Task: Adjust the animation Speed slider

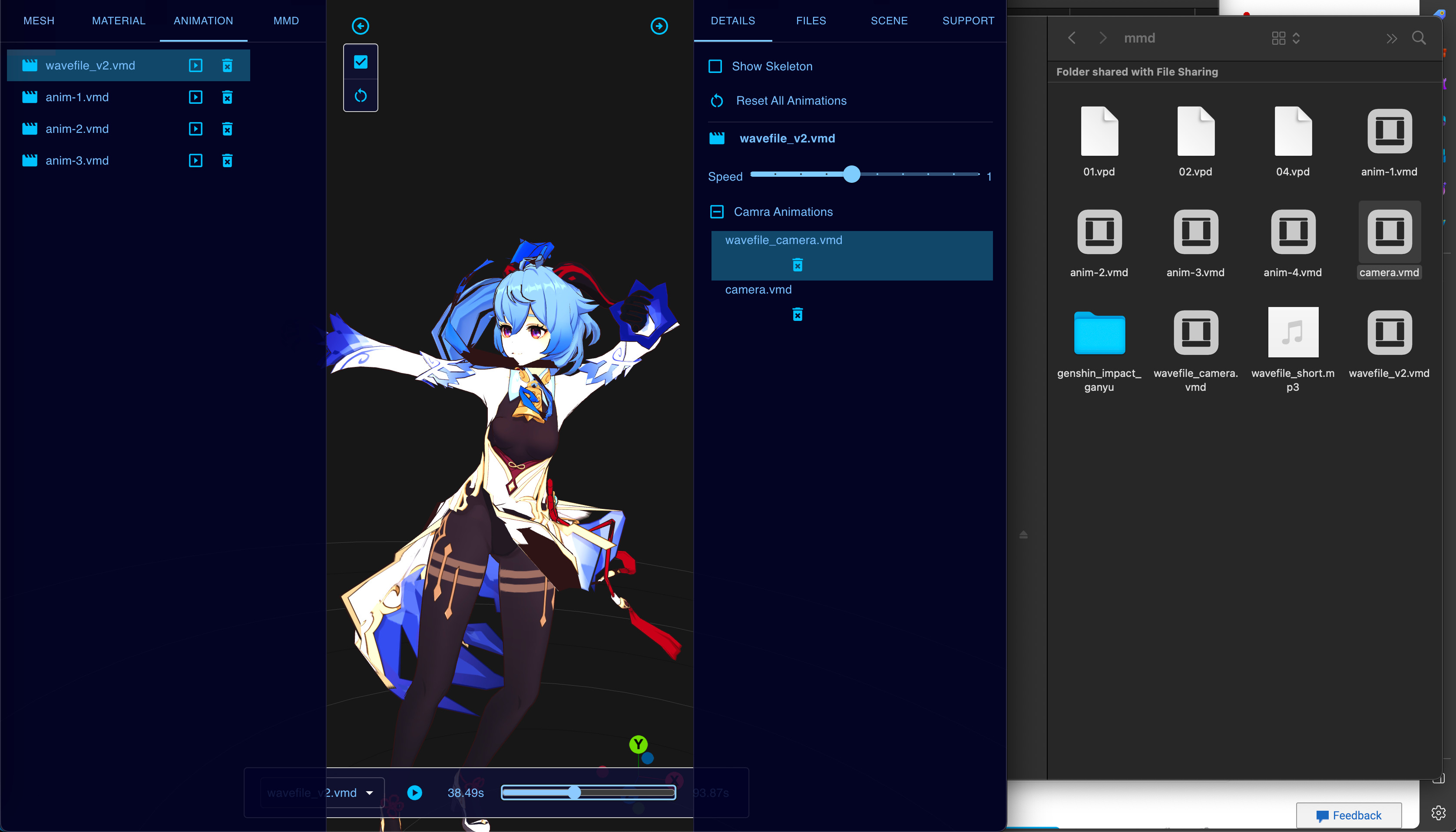Action: point(864,174)
